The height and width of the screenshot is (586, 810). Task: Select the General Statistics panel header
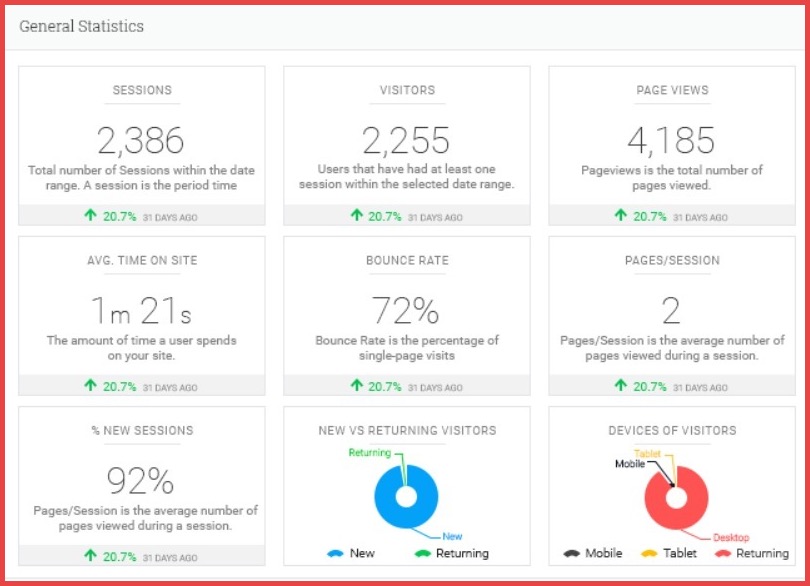pyautogui.click(x=82, y=27)
